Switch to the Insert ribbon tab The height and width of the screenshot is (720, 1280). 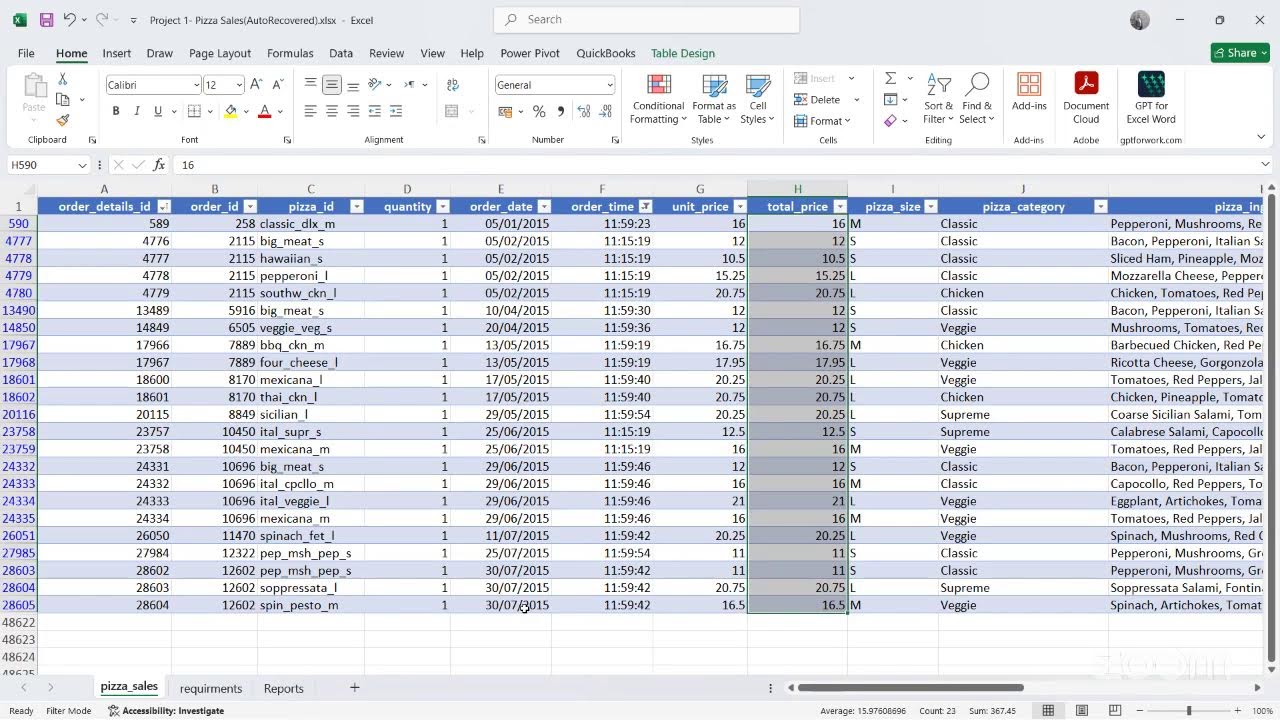(x=116, y=53)
